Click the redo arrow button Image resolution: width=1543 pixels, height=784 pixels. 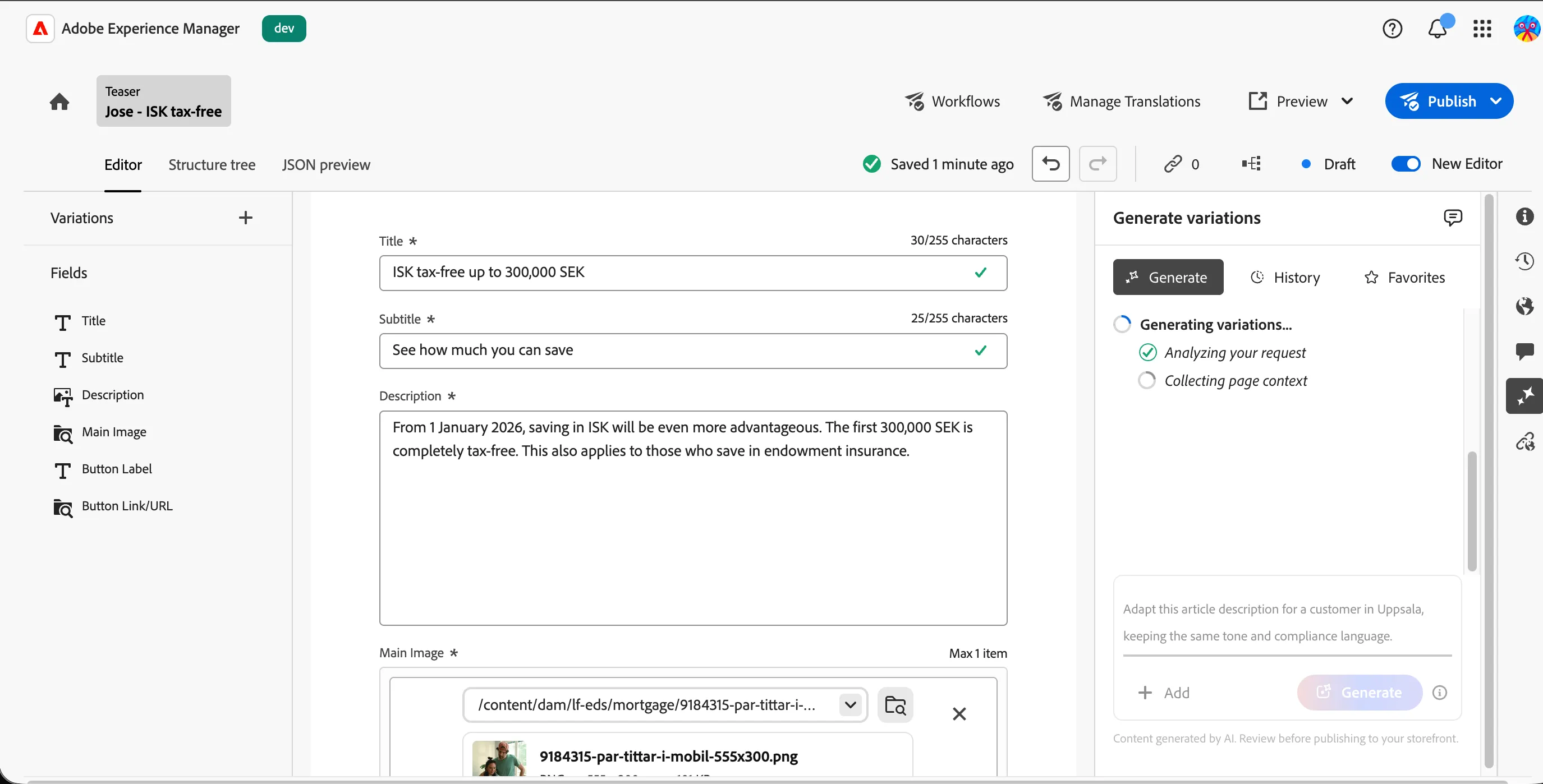pyautogui.click(x=1097, y=163)
